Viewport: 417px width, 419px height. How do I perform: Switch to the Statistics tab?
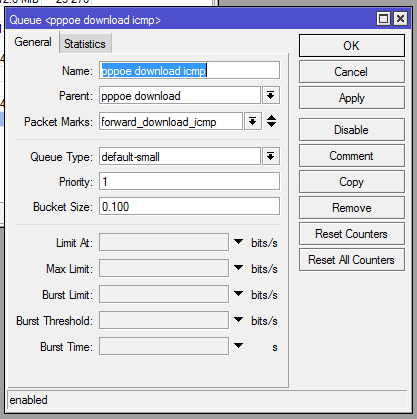(x=85, y=44)
